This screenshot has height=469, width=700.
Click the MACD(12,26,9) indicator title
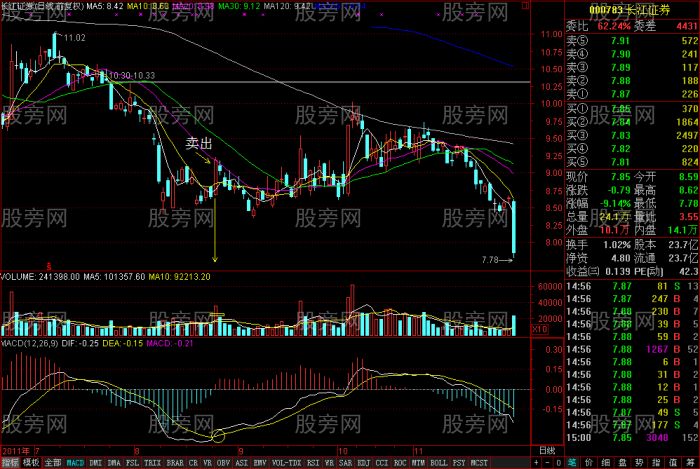(29, 343)
